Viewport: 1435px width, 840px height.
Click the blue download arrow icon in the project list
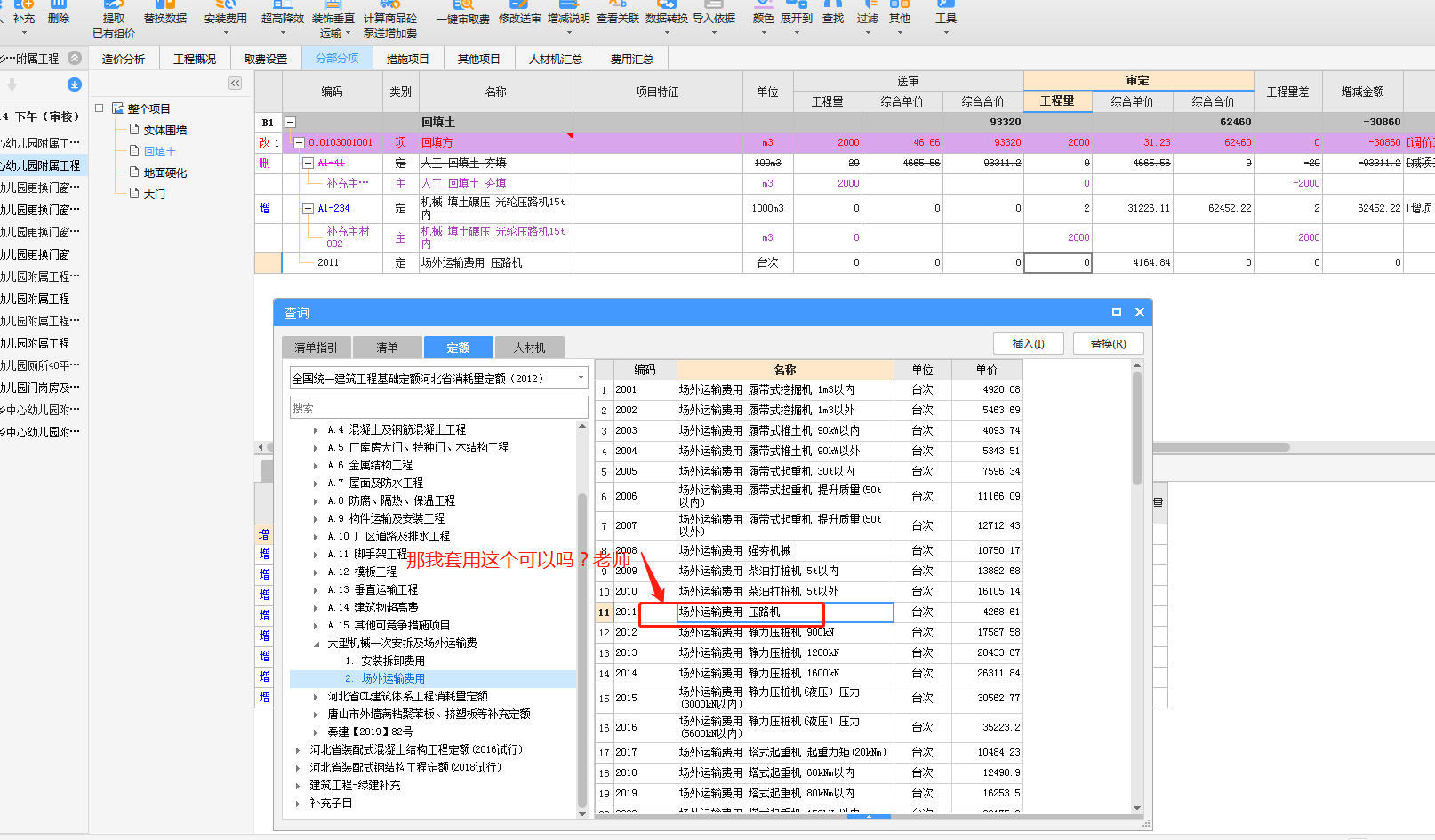[x=75, y=84]
